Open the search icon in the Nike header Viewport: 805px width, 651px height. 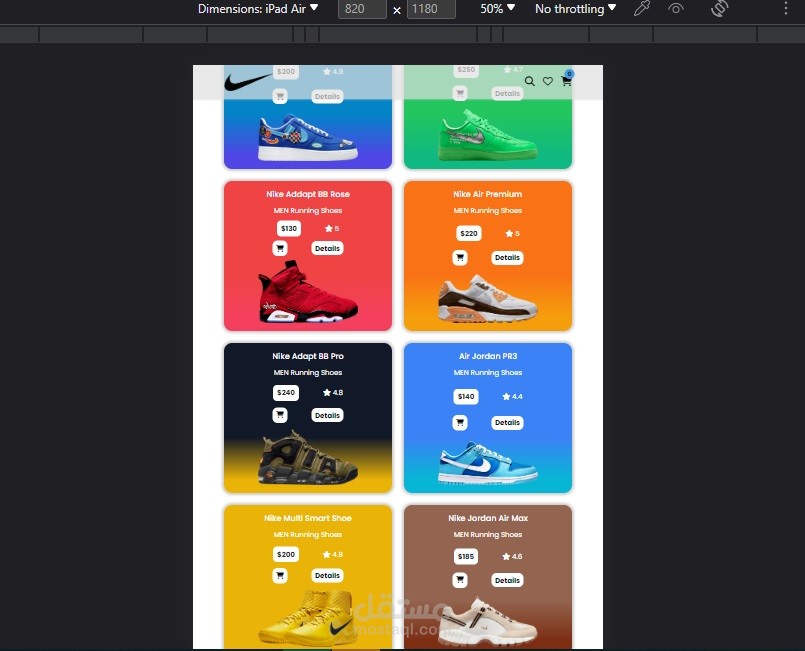pyautogui.click(x=529, y=81)
